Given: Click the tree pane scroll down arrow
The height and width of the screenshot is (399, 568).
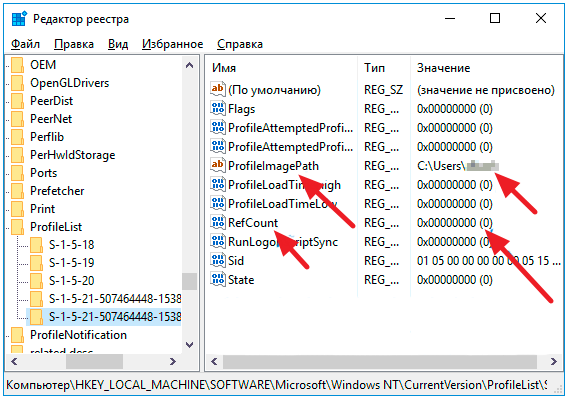Looking at the screenshot, I should click(189, 345).
